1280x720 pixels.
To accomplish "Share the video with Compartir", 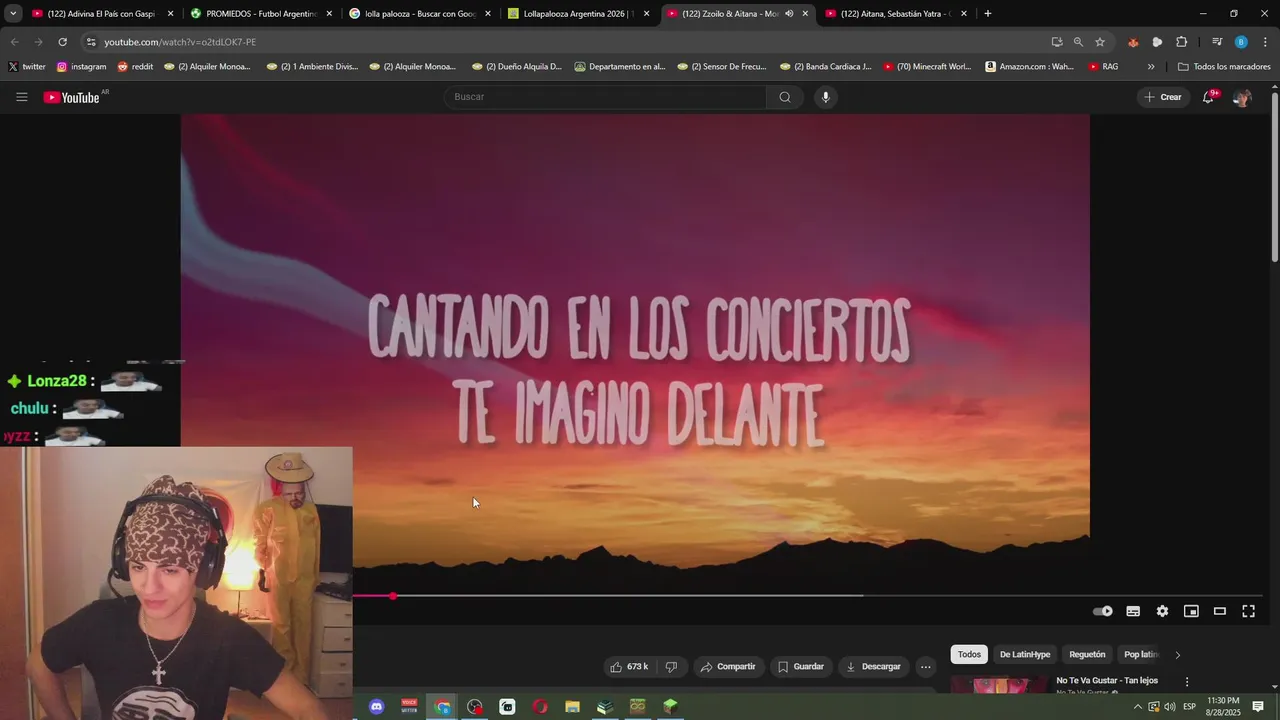I will tap(728, 667).
